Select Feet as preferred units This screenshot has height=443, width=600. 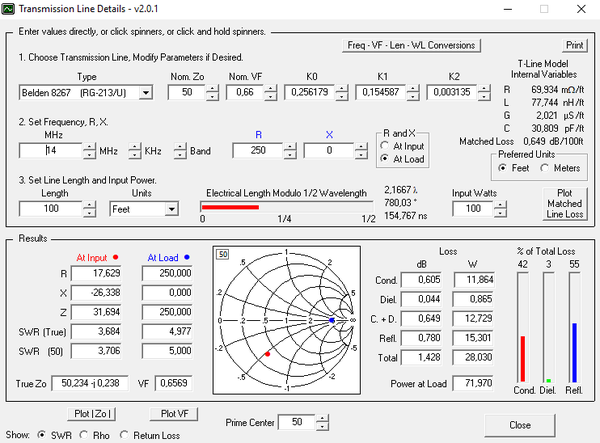tap(505, 168)
